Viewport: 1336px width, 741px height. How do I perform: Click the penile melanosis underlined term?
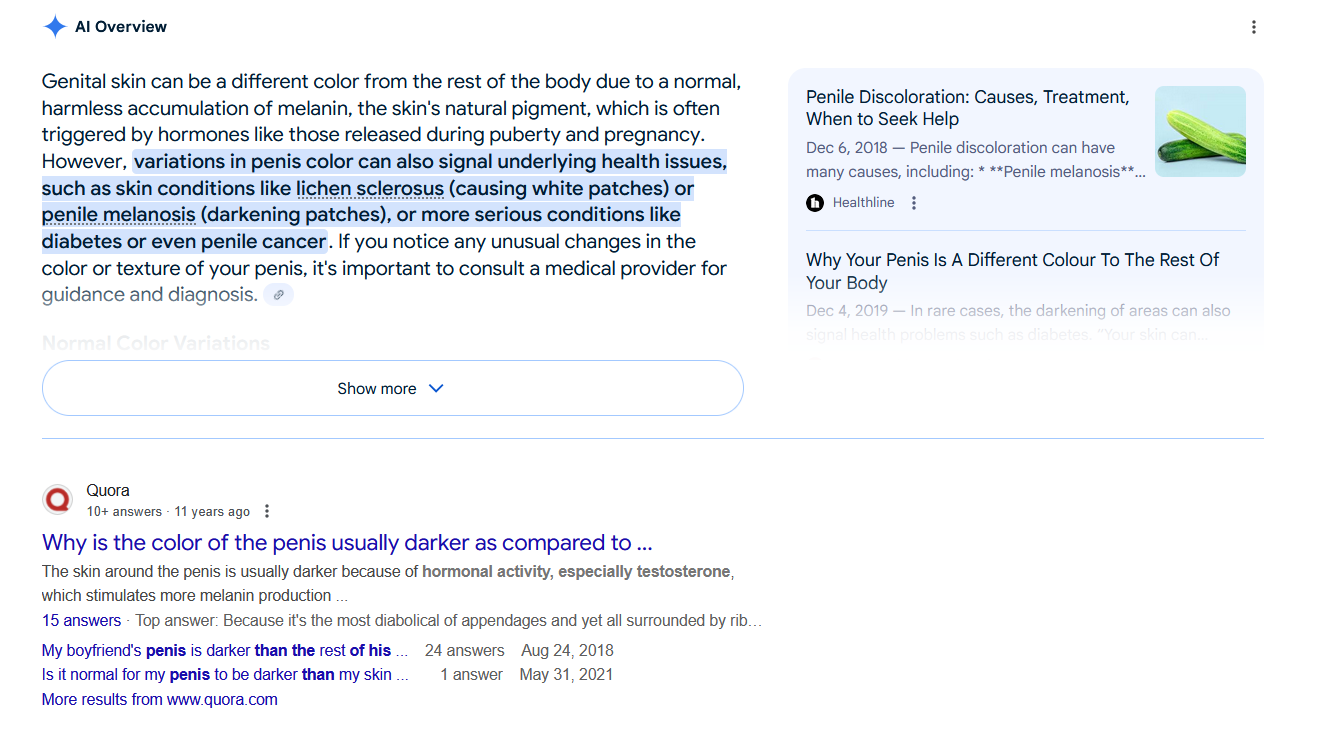point(118,215)
